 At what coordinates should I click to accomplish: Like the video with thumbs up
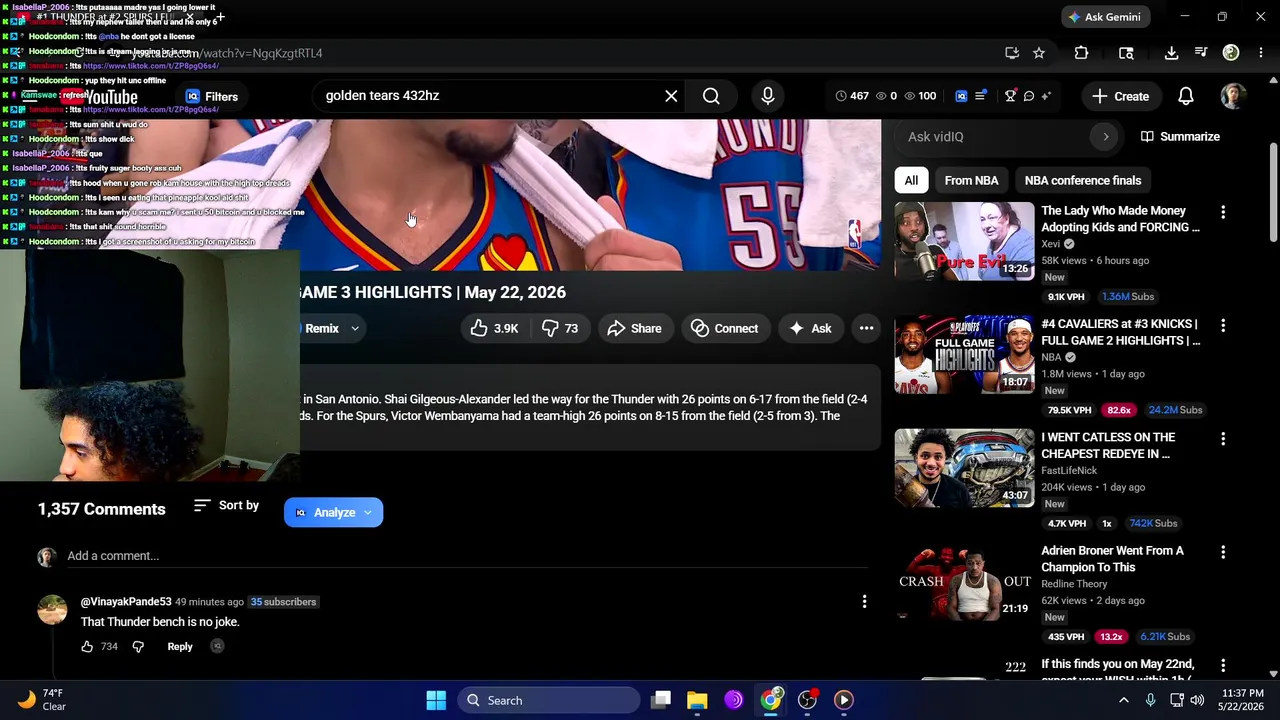[x=495, y=328]
